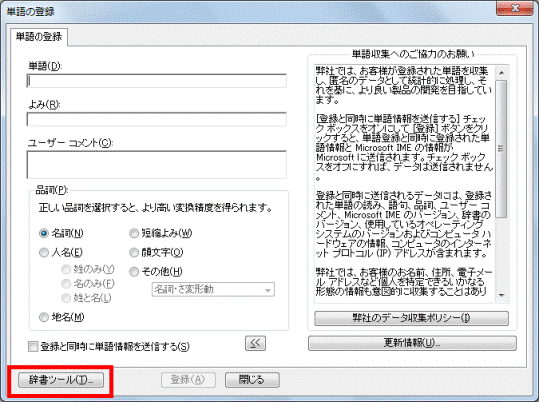Open 弊社のデータ収集ポリシー(I) button
Screen dimensions: 539x402
point(411,318)
